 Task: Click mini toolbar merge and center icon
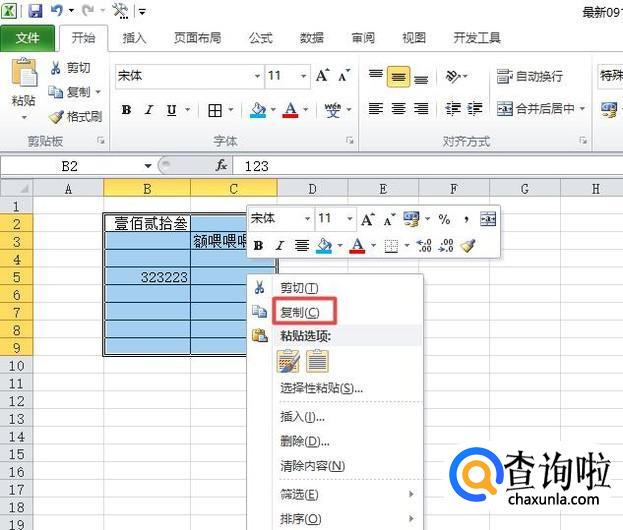point(488,219)
